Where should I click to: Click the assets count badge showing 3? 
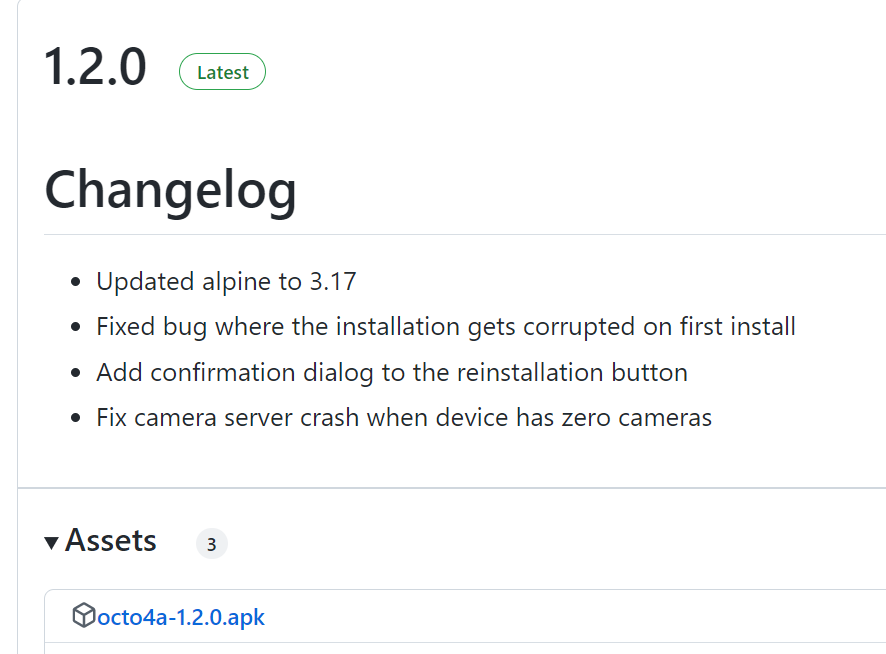[x=212, y=544]
